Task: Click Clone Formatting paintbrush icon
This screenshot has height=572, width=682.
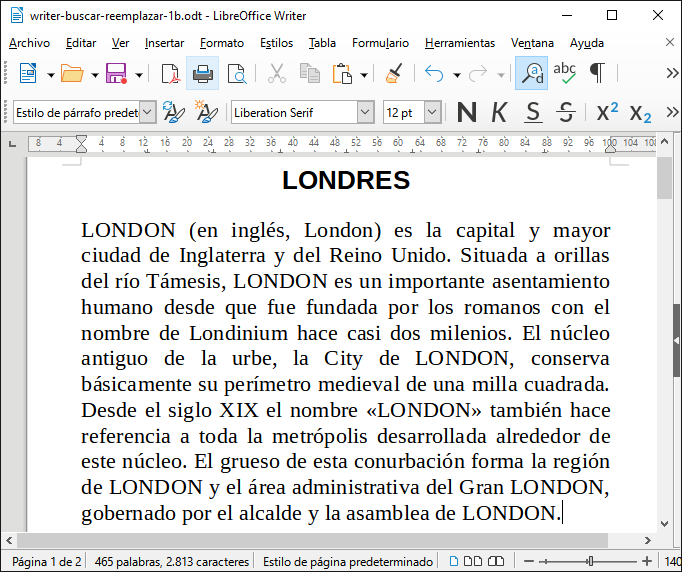Action: coord(394,74)
